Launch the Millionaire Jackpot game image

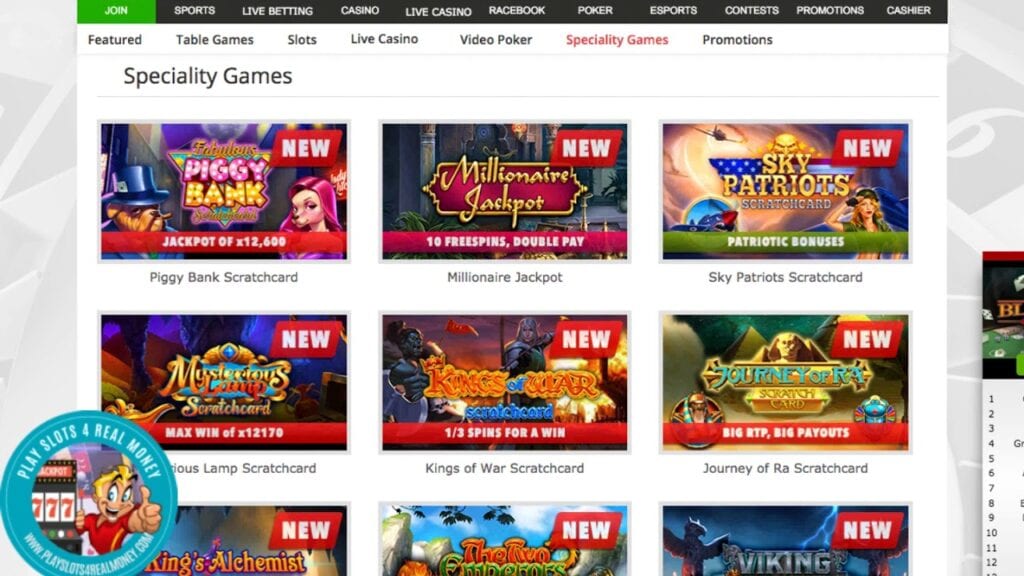click(505, 191)
